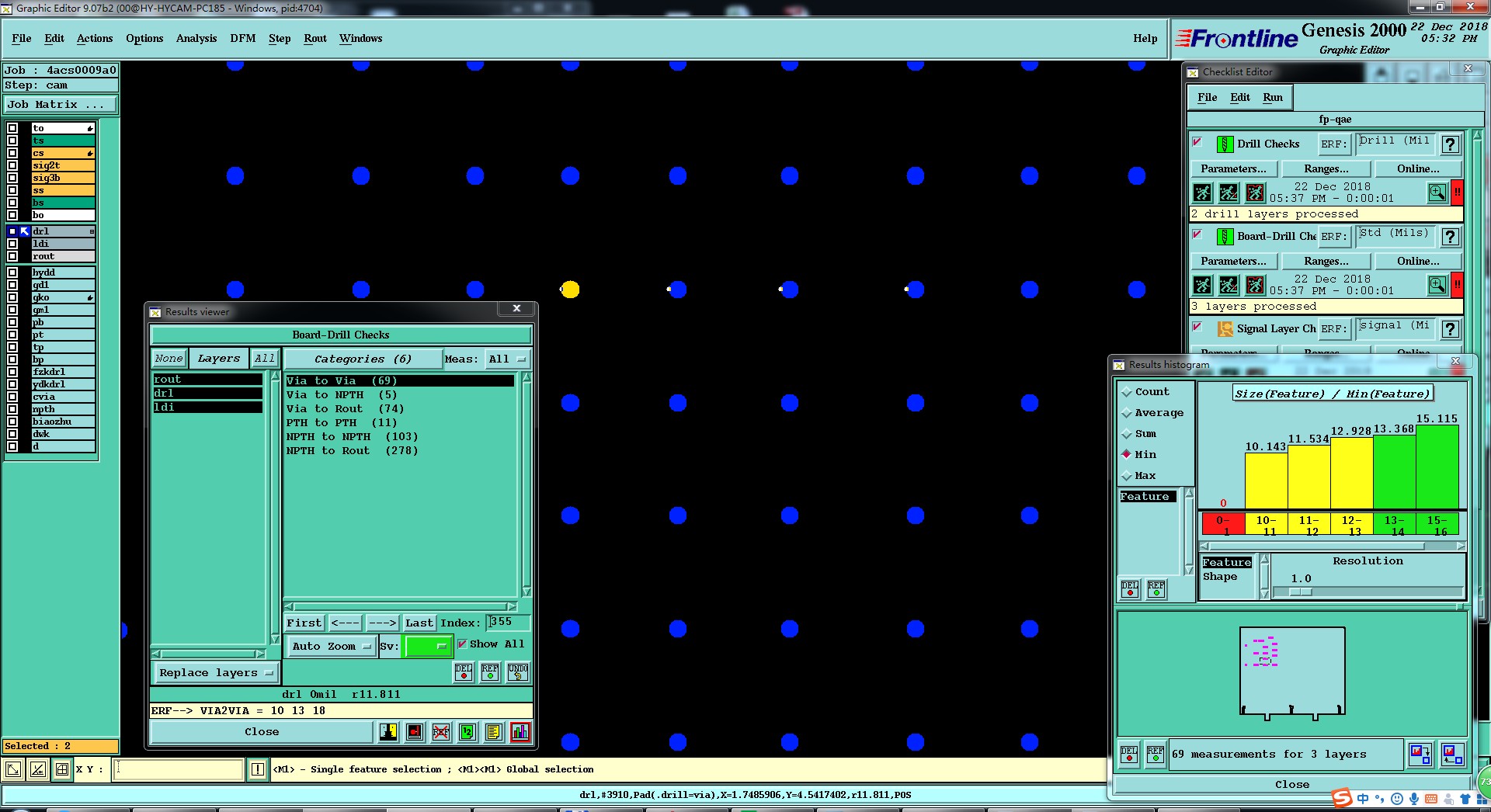Click the last icon in Results histogram footer

tap(1452, 755)
